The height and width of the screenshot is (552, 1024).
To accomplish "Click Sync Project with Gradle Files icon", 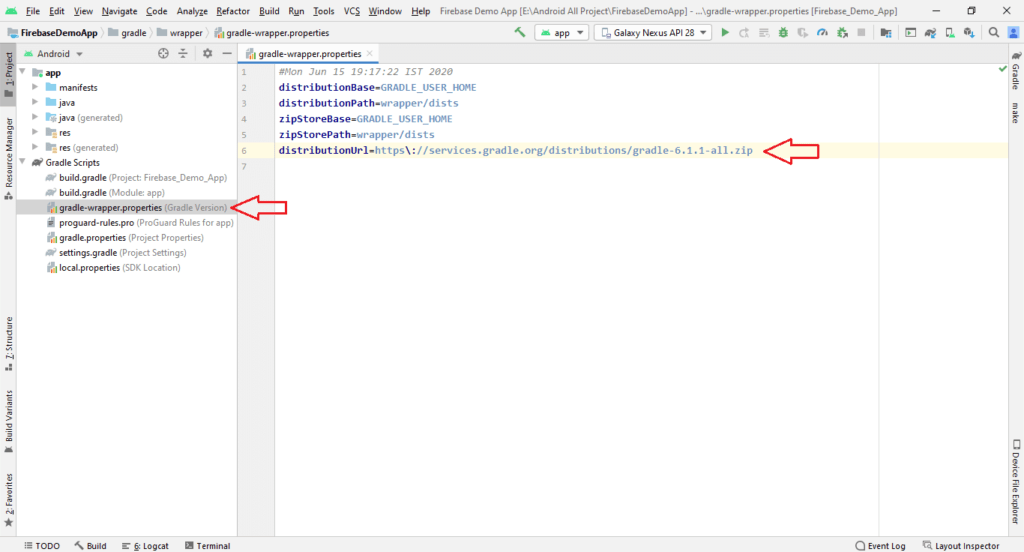I will point(930,32).
